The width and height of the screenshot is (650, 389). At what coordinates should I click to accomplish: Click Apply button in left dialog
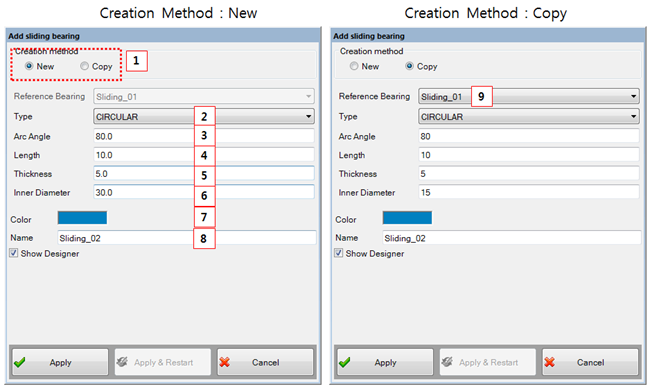(60, 362)
